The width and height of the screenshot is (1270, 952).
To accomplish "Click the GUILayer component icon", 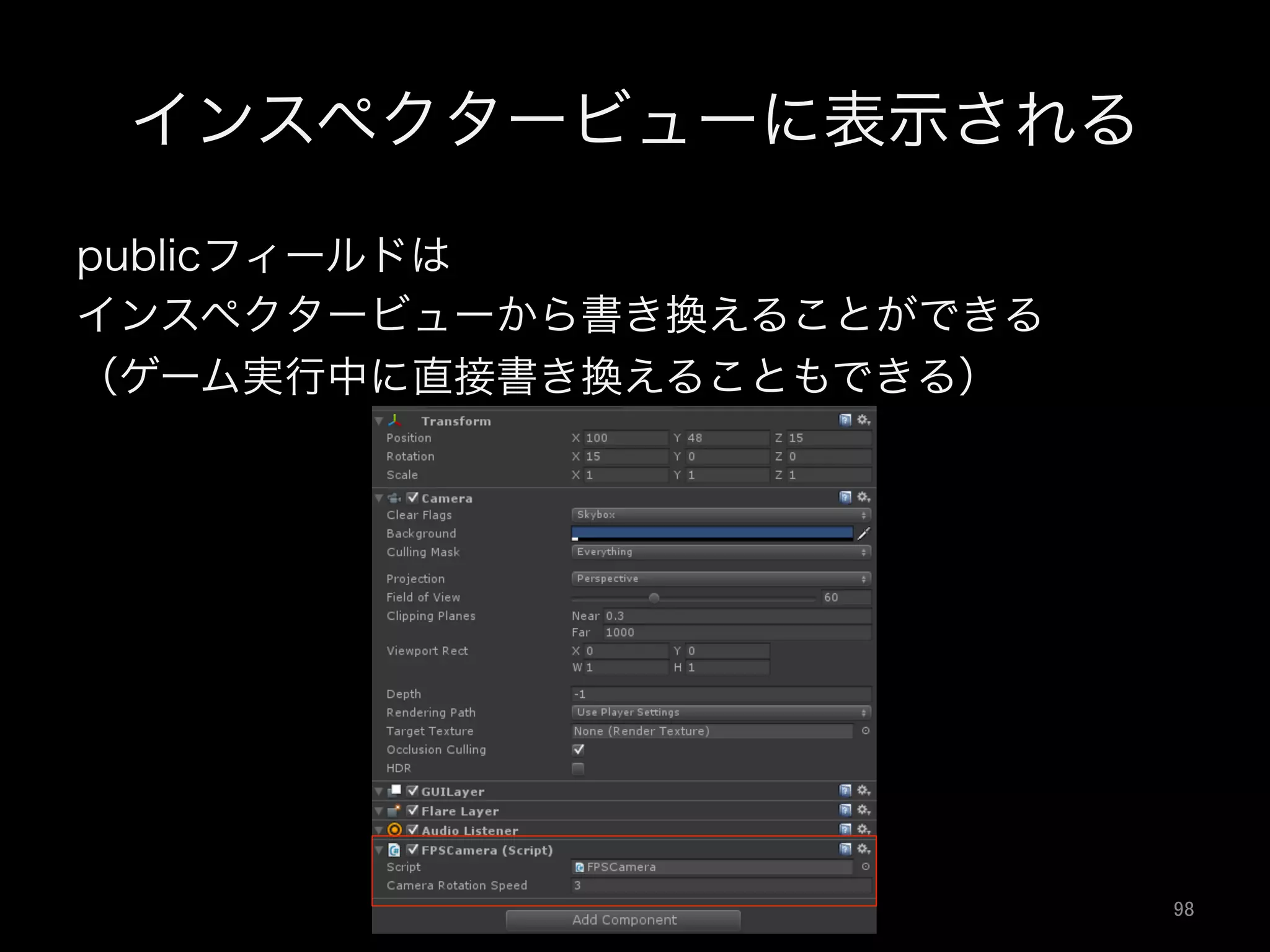I will pos(394,791).
